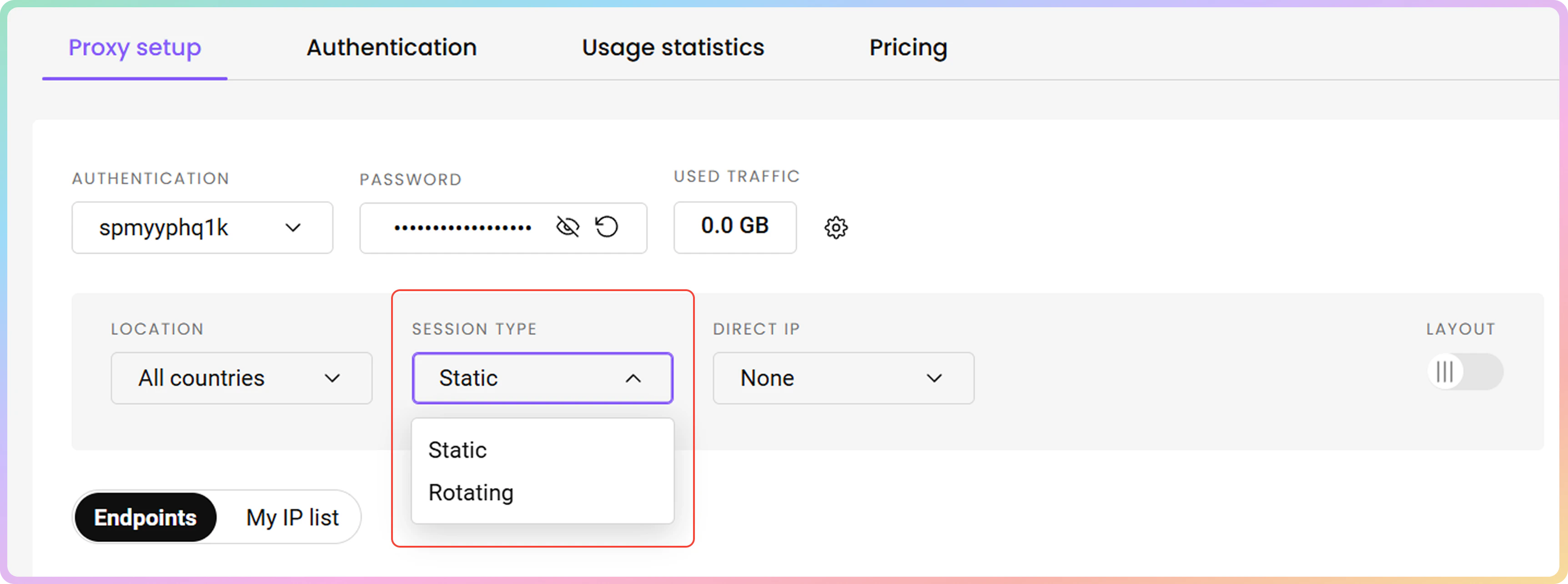The image size is (1568, 584).
Task: Click the Session Type chevron-up arrow
Action: (x=633, y=378)
